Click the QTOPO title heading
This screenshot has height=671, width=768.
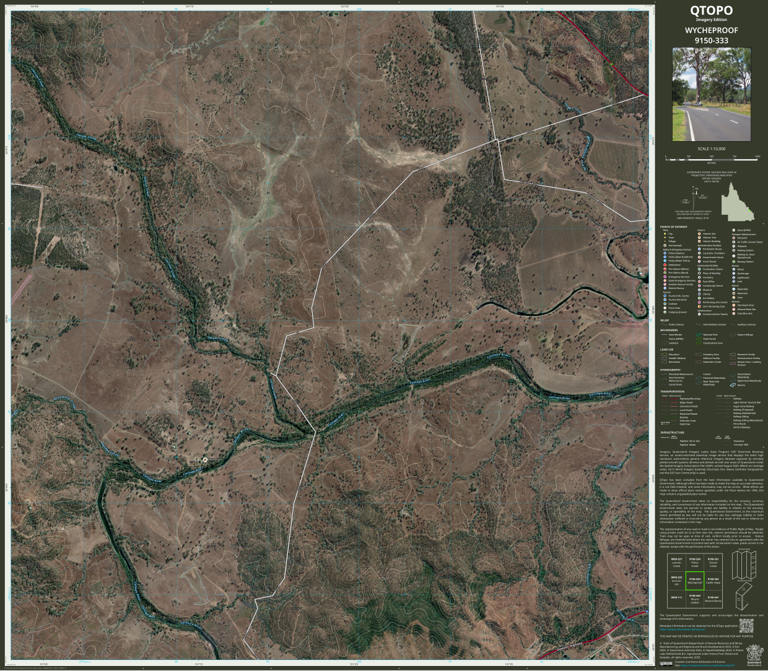coord(711,10)
